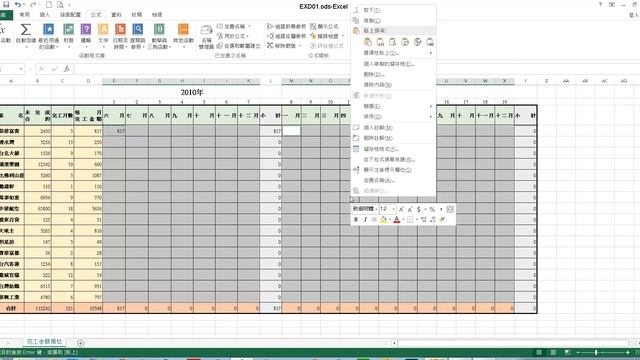Click the AutoSum sigma icon
This screenshot has width=640, height=360.
(25, 30)
